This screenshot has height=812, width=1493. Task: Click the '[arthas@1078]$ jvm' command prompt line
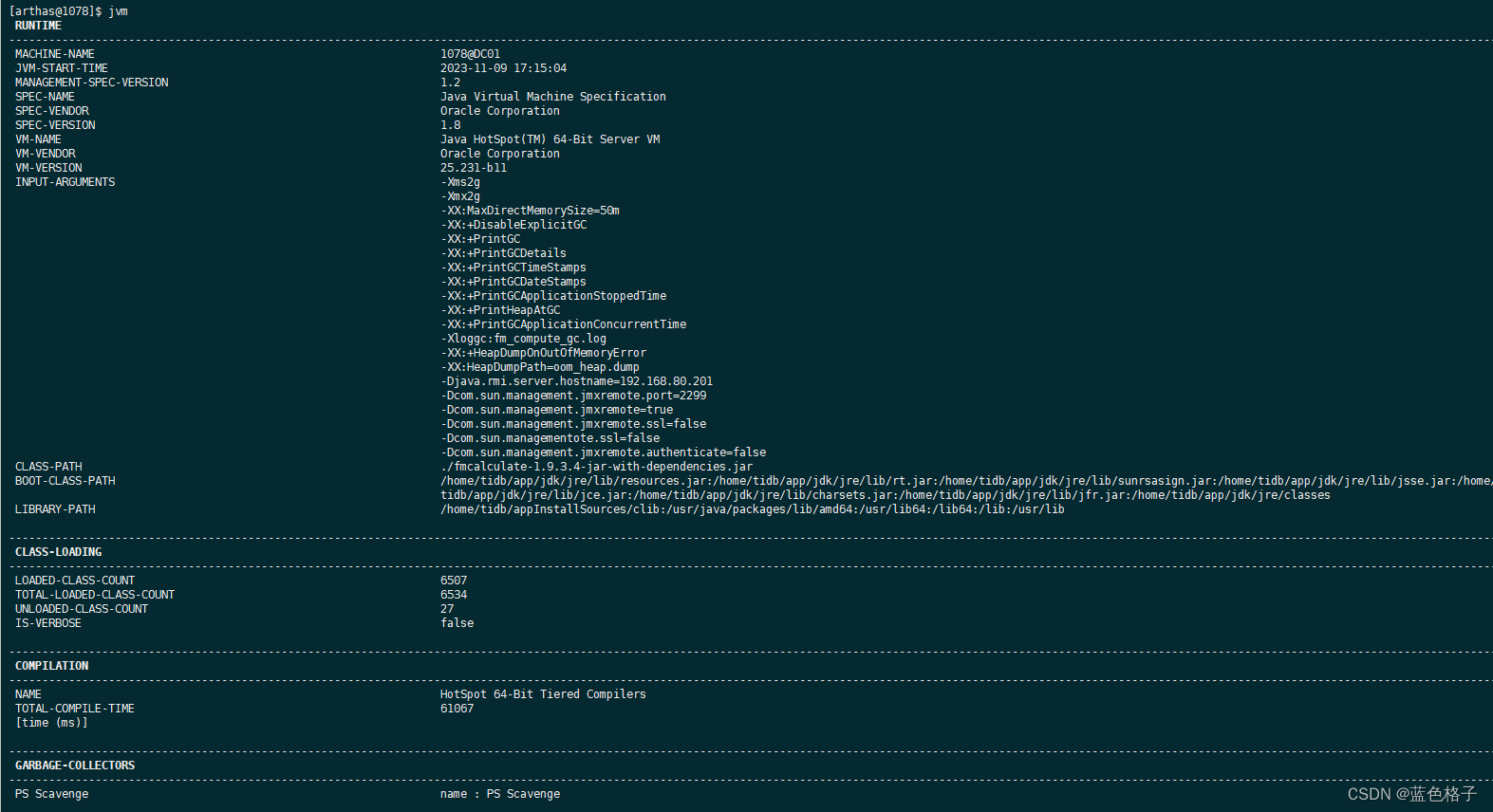pyautogui.click(x=68, y=11)
